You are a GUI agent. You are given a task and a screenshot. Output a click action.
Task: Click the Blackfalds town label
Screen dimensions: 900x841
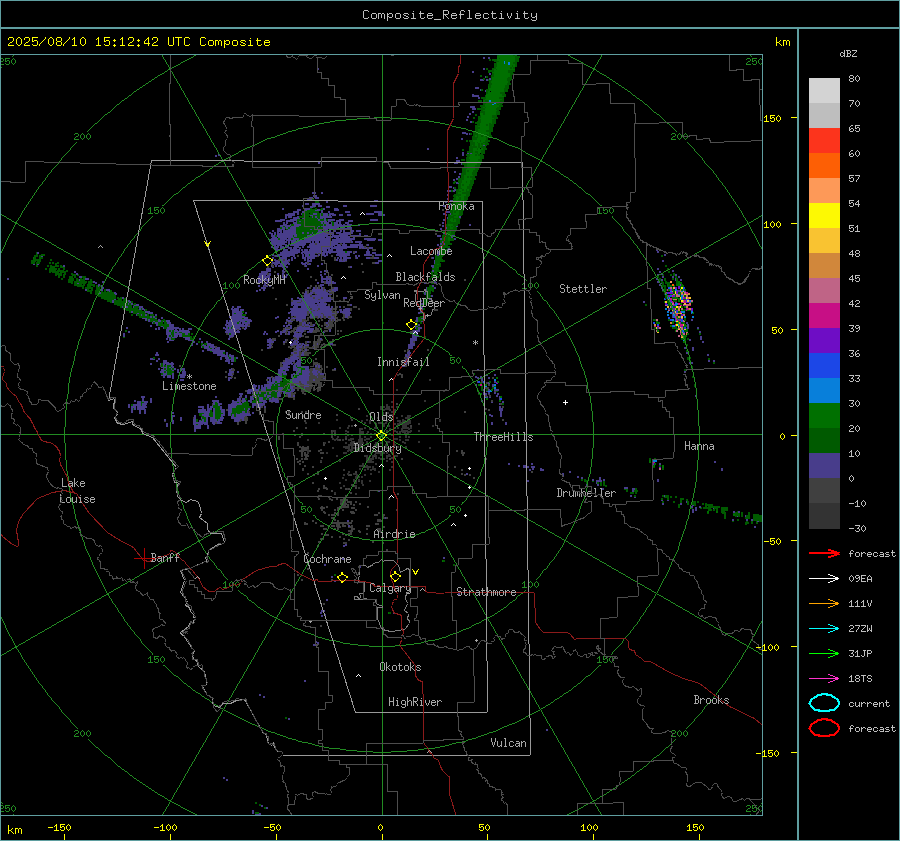425,277
